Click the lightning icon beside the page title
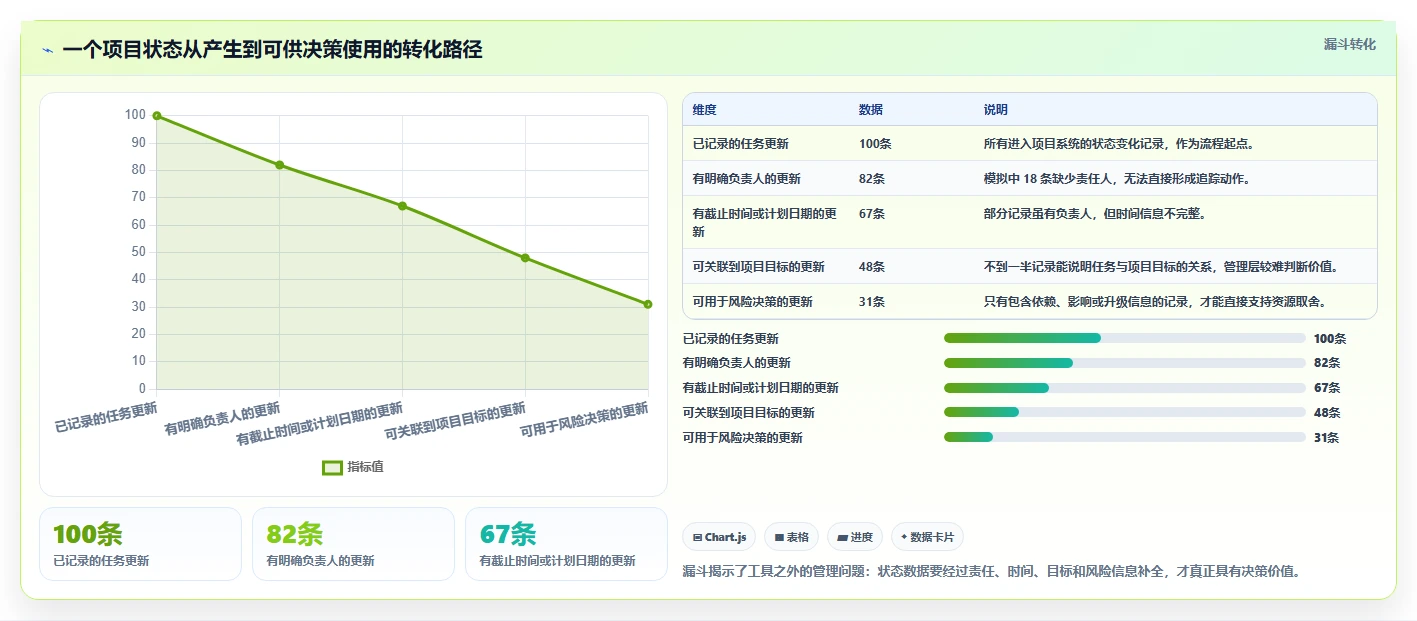The image size is (1417, 621). pos(48,50)
